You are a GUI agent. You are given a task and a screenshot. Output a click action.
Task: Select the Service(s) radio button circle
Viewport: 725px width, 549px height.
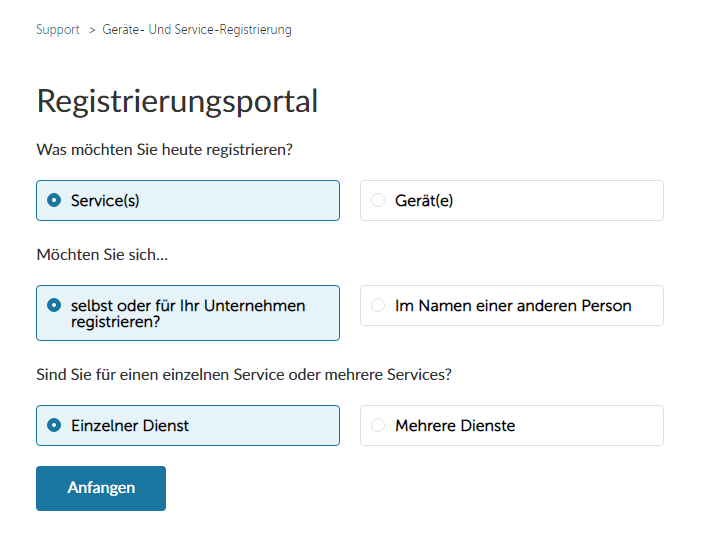tap(54, 200)
